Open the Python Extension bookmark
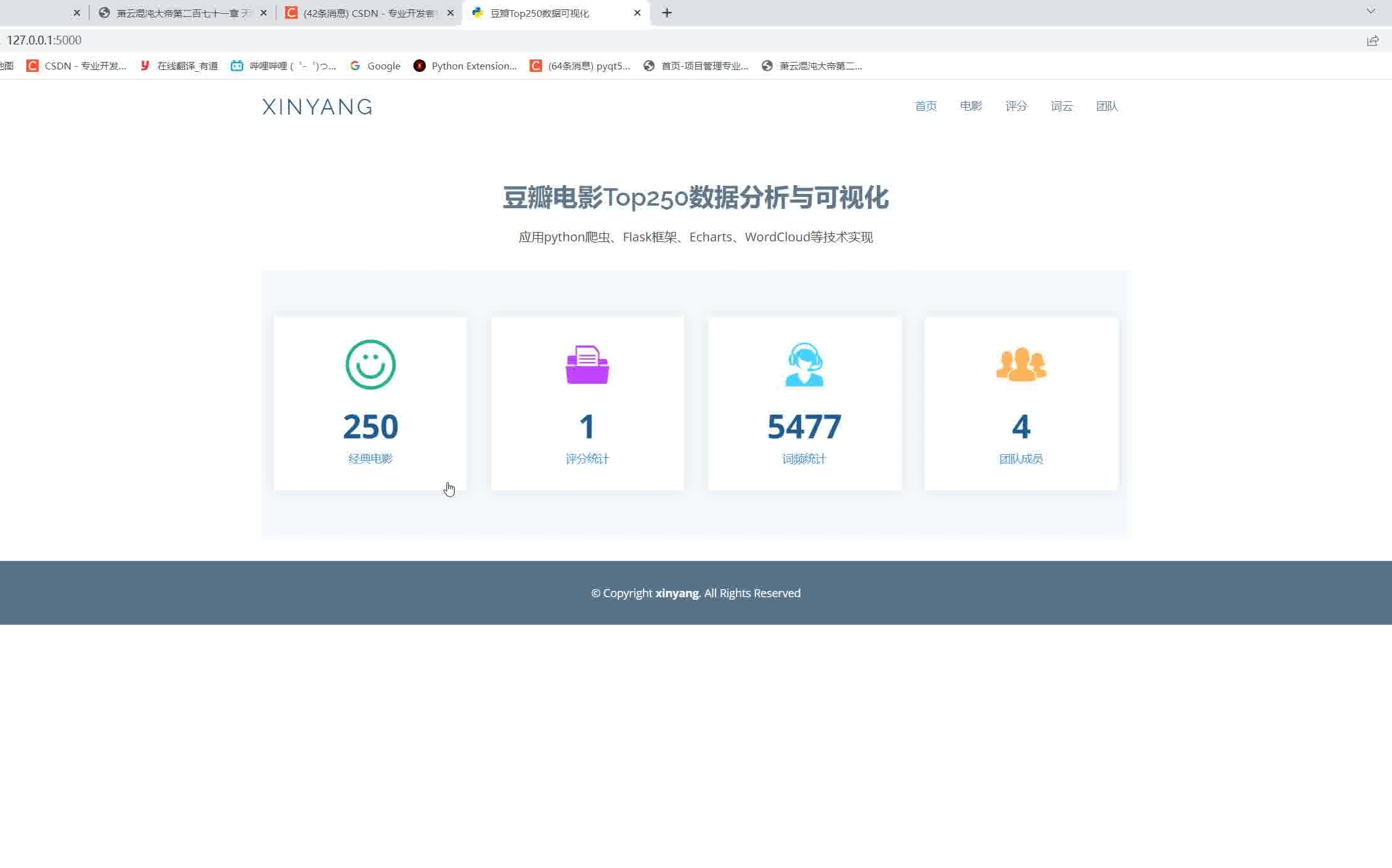 465,66
